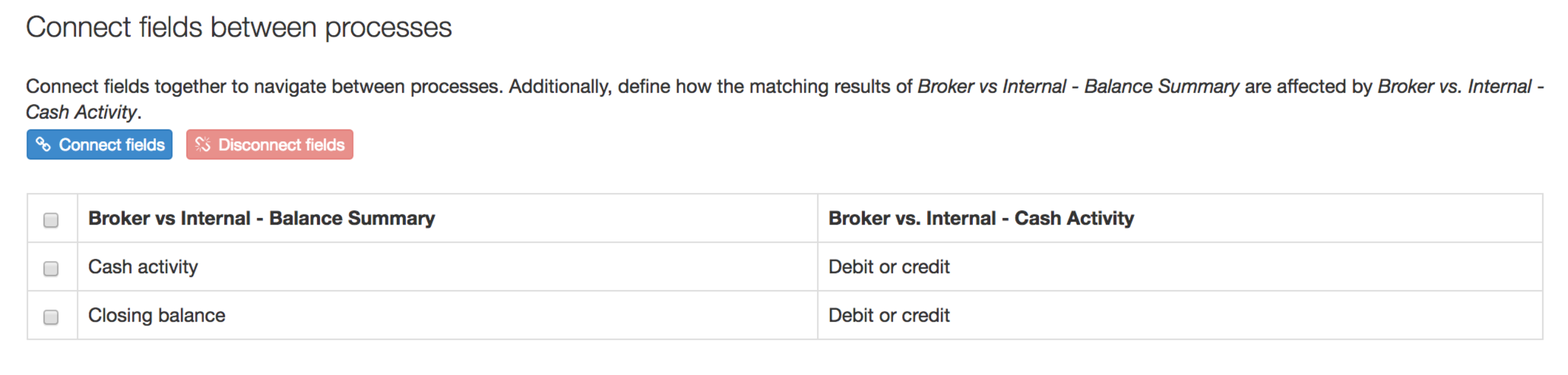The width and height of the screenshot is (1568, 375).
Task: Click the Connect fields between processes heading
Action: point(239,28)
